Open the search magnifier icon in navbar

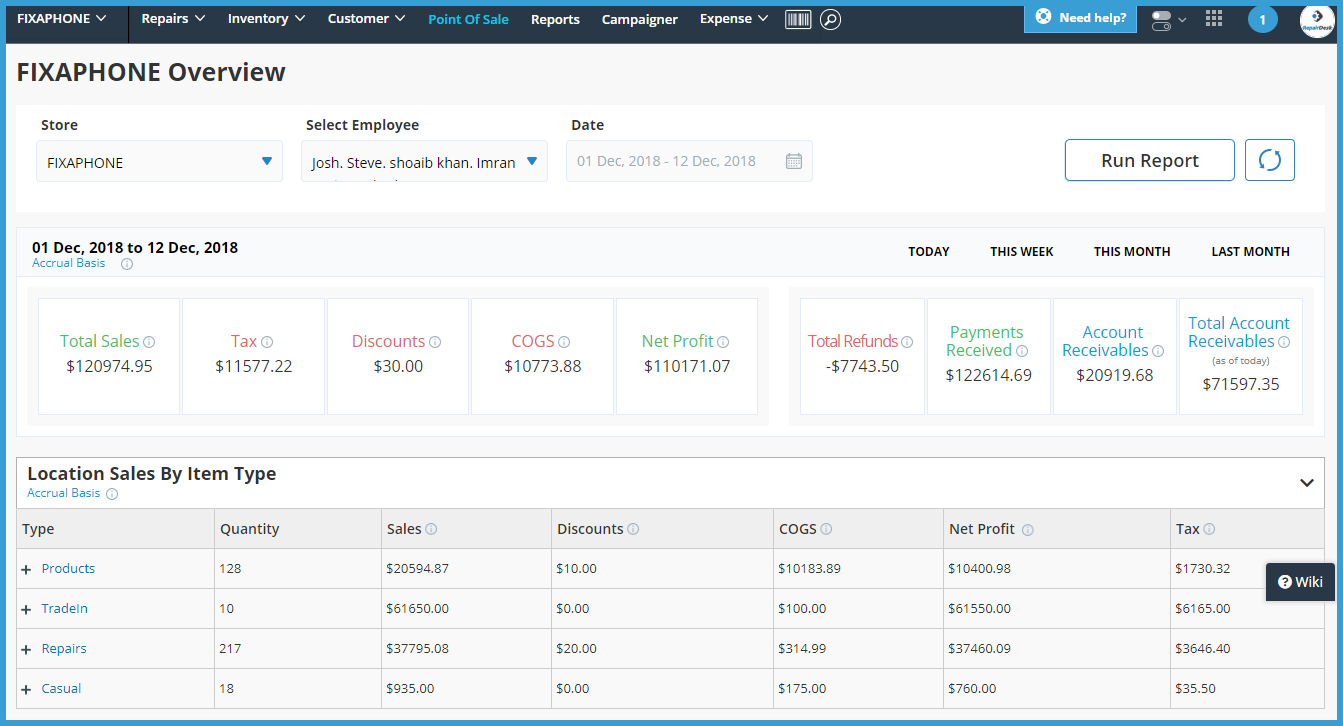[x=830, y=19]
